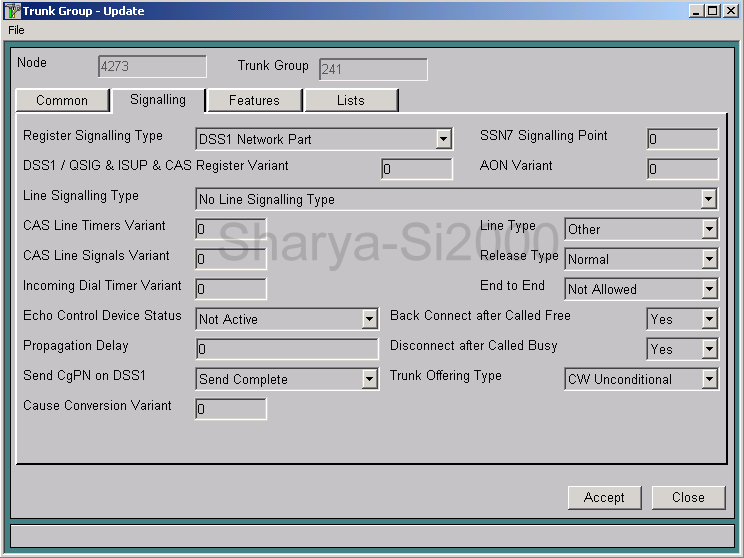Open the Echo Control Device Status dropdown
744x558 pixels.
(x=369, y=319)
